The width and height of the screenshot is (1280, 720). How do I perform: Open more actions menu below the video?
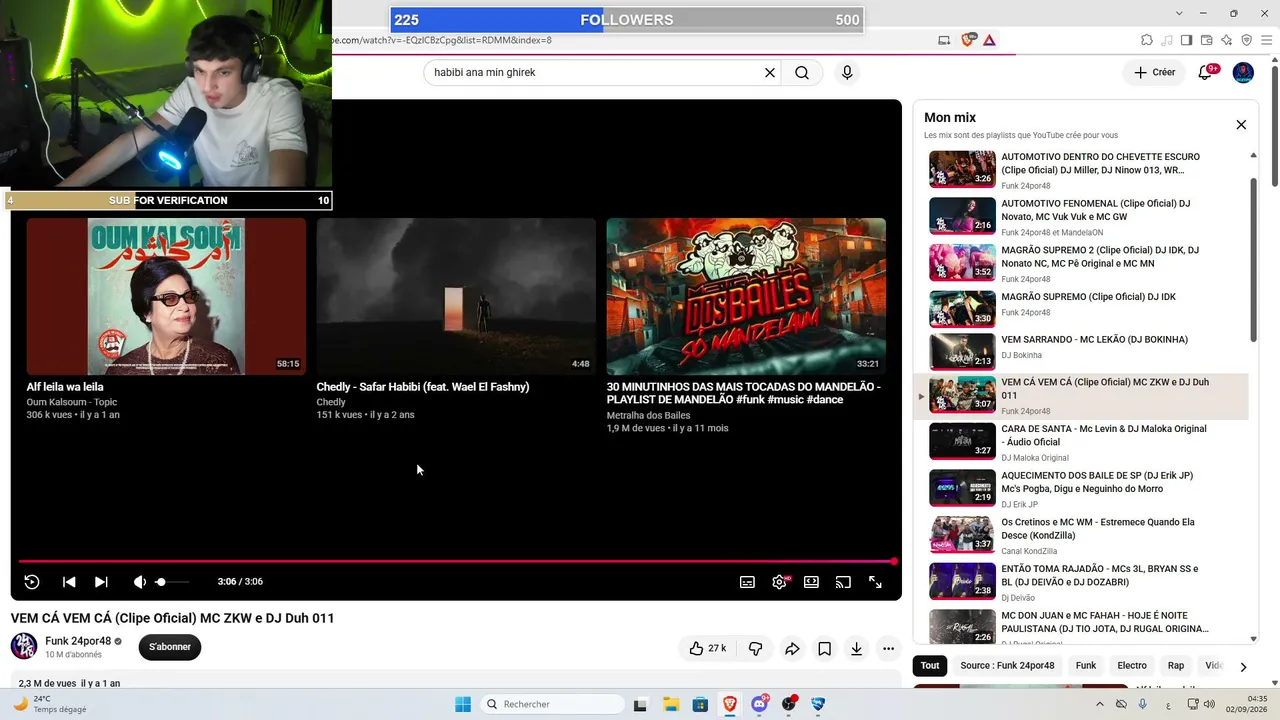(888, 649)
